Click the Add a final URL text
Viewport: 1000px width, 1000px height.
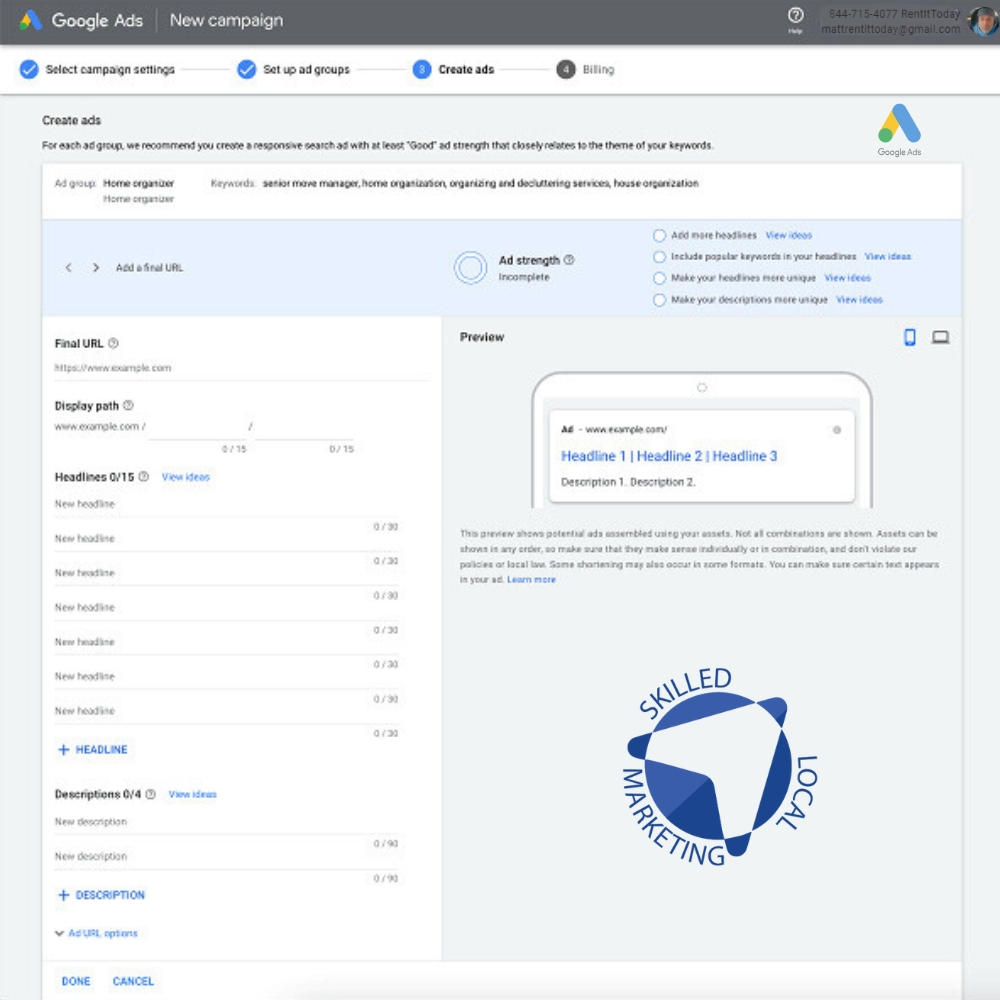click(149, 268)
